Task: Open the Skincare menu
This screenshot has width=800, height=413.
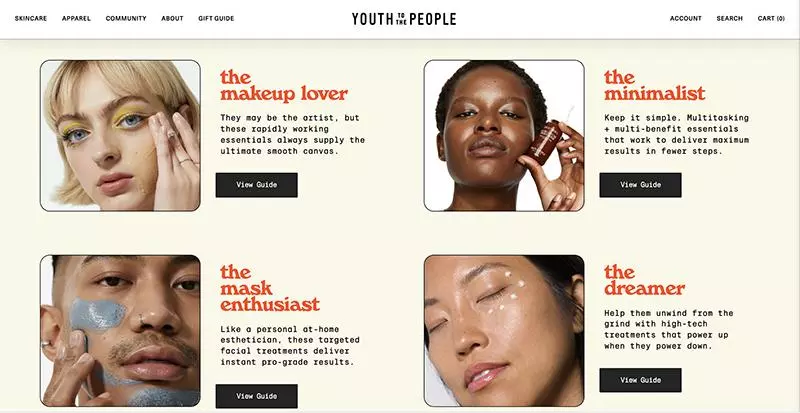Action: pyautogui.click(x=31, y=18)
